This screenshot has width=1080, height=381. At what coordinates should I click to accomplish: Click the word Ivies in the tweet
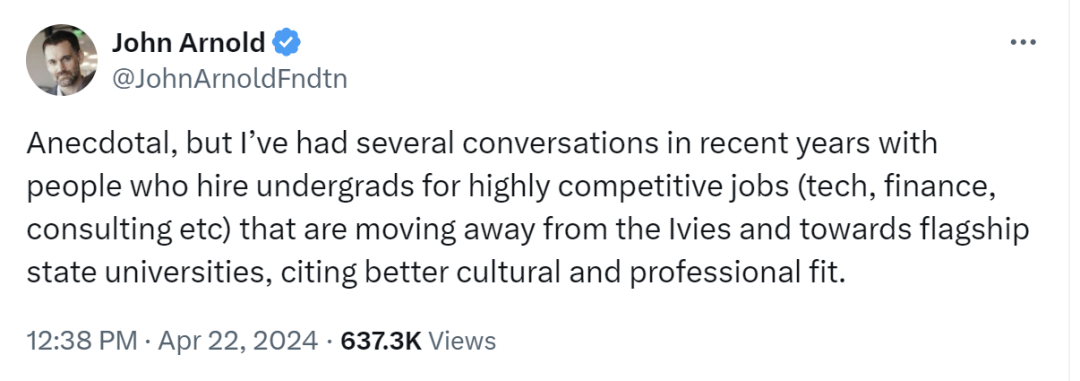click(737, 229)
